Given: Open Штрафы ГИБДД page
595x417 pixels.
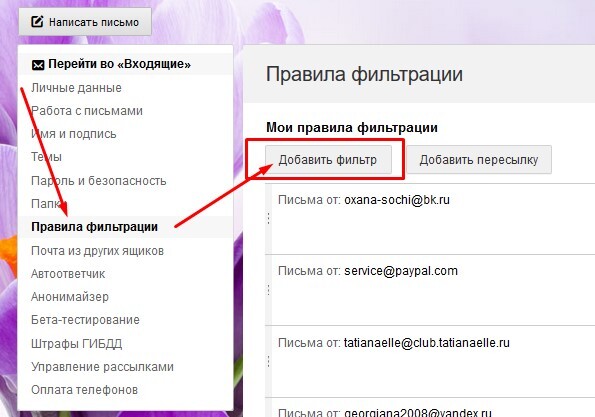Looking at the screenshot, I should pos(77,343).
